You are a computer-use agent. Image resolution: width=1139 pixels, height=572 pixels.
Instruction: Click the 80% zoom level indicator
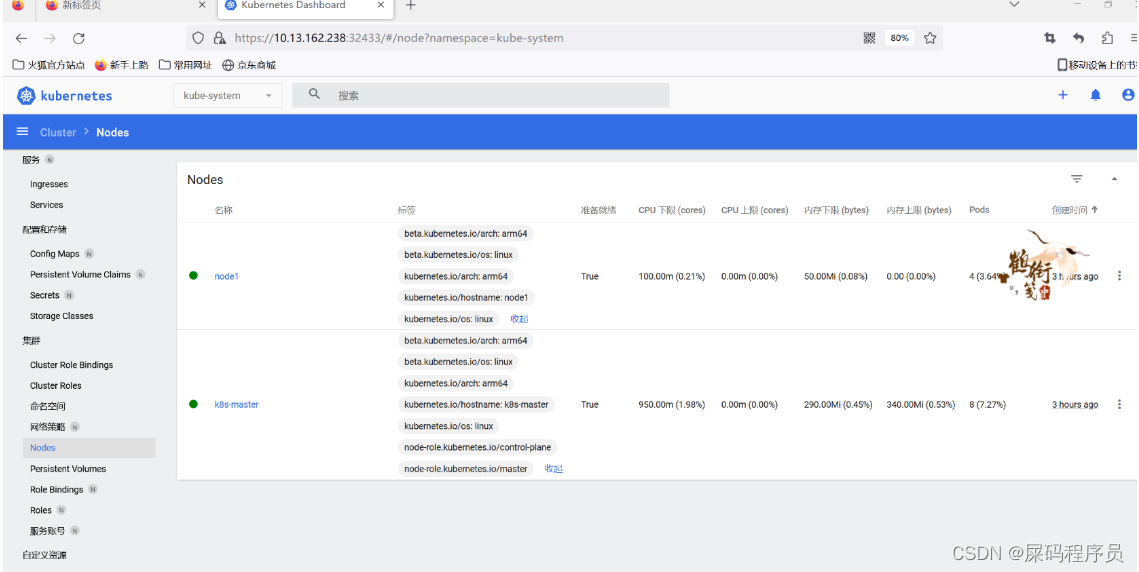(x=899, y=38)
